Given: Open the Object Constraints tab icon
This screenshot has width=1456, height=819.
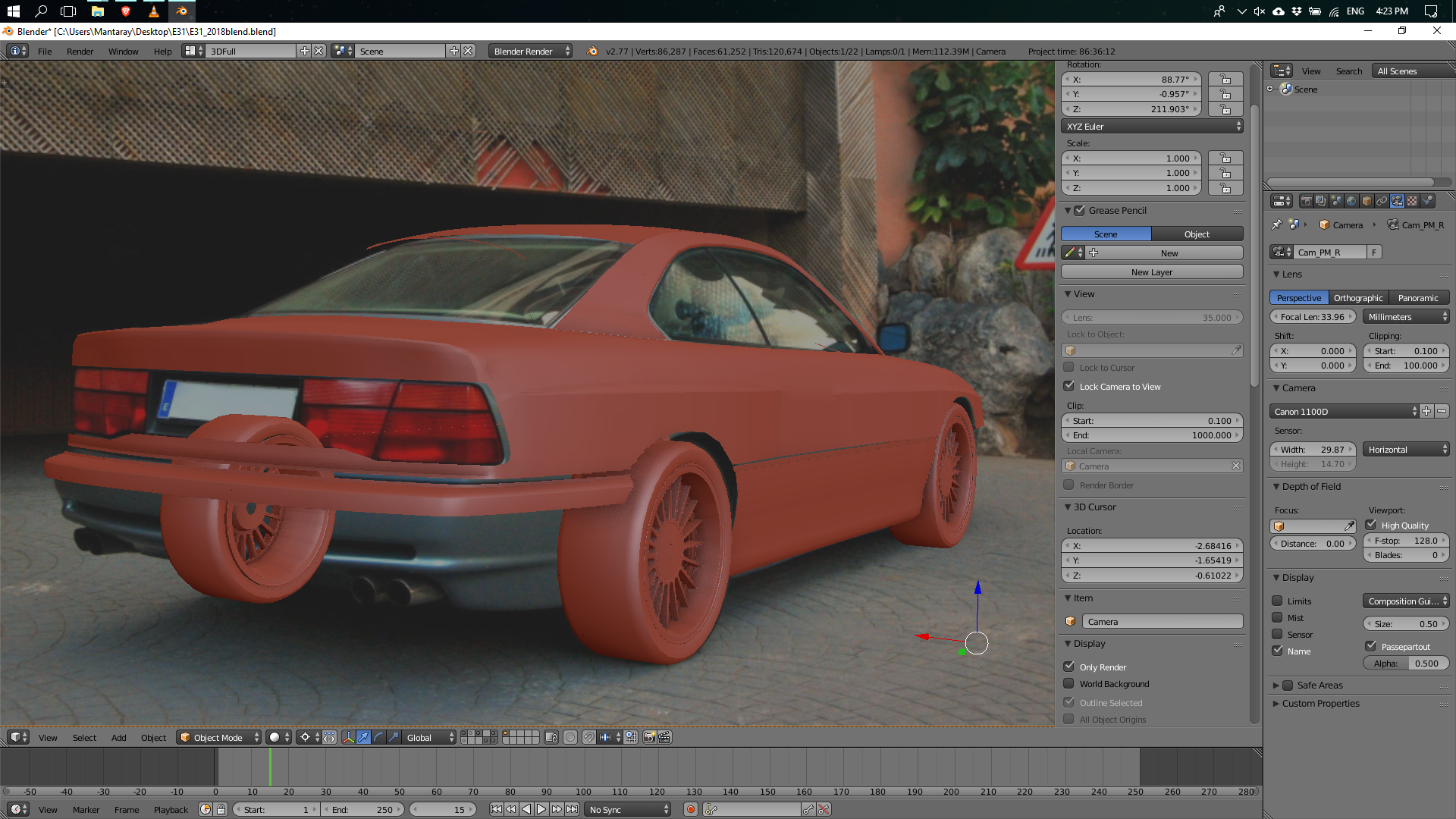Looking at the screenshot, I should click(x=1382, y=201).
